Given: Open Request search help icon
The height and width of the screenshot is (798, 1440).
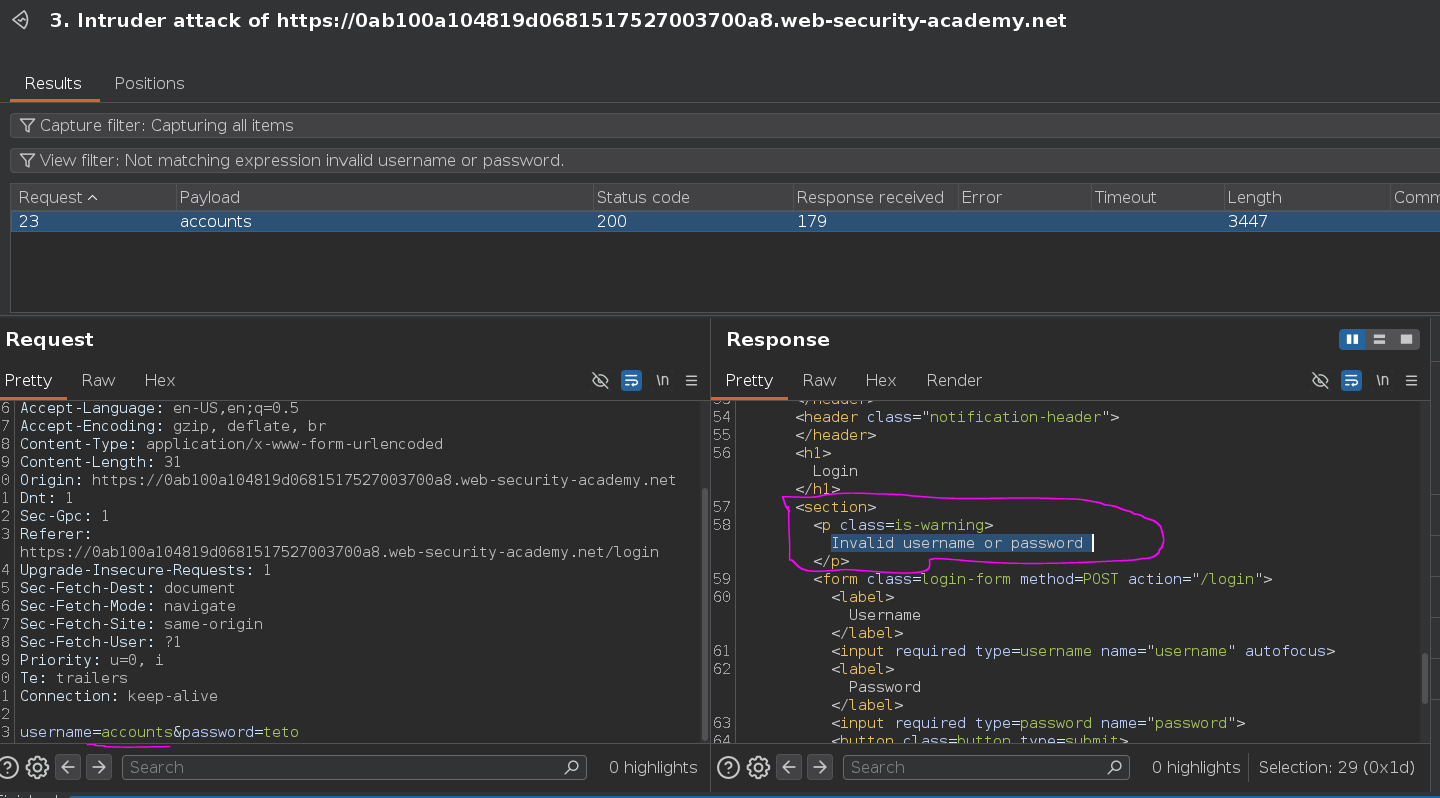Looking at the screenshot, I should point(9,767).
